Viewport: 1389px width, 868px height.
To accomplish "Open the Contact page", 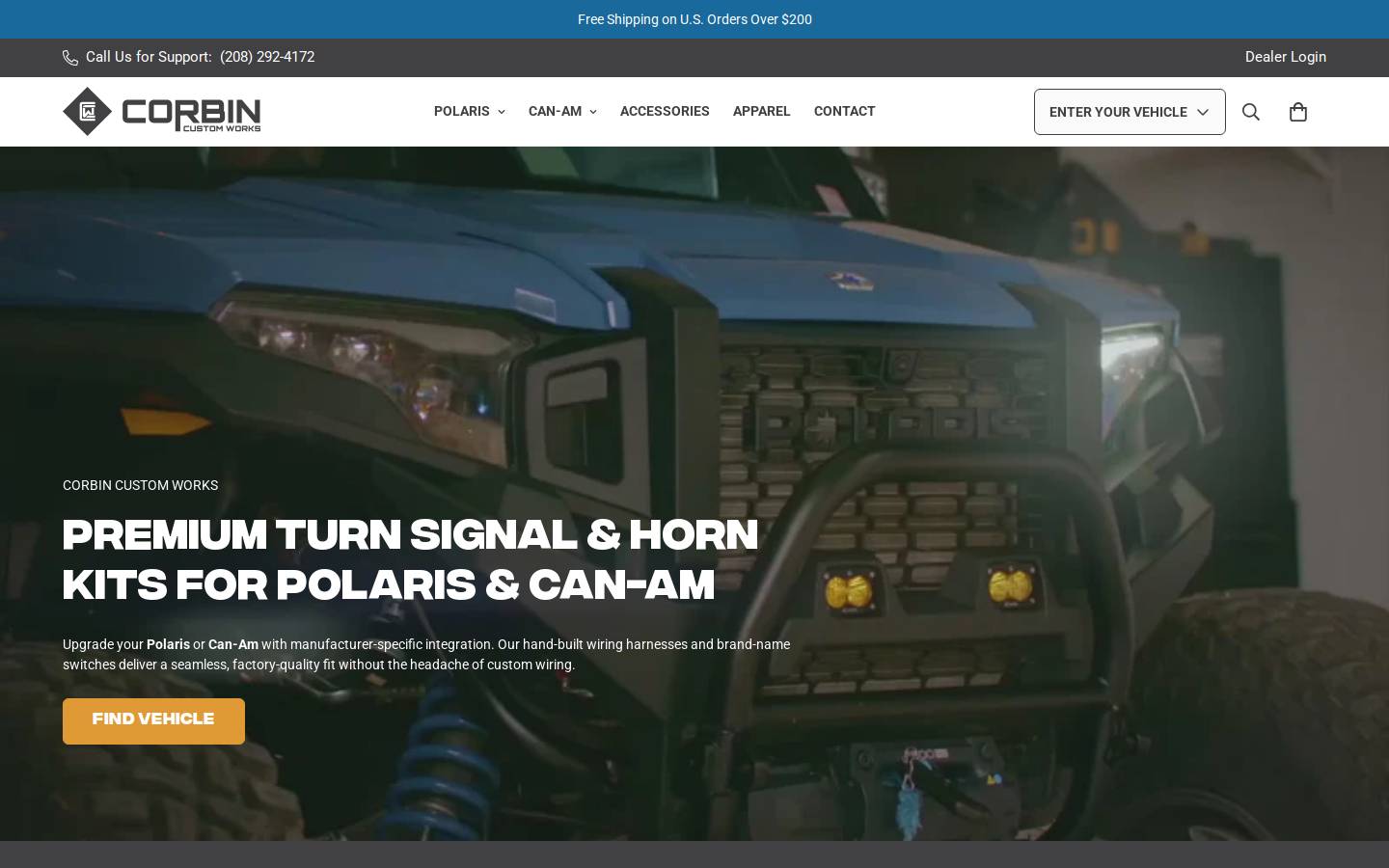I will (844, 111).
